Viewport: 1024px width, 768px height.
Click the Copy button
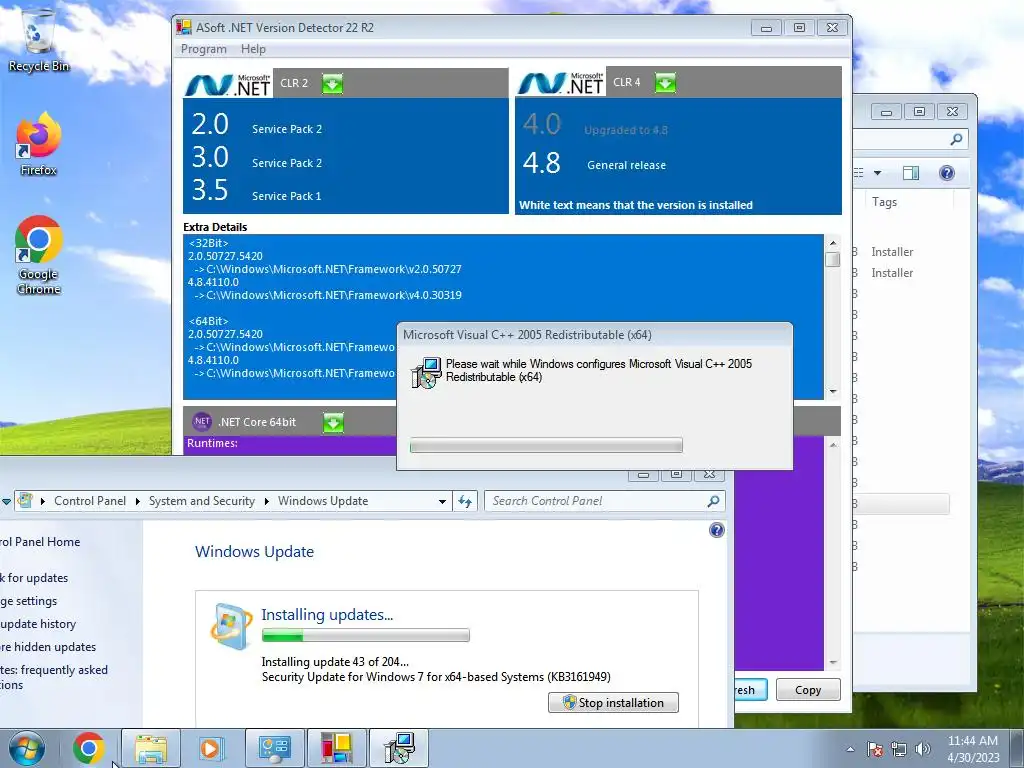pos(808,690)
